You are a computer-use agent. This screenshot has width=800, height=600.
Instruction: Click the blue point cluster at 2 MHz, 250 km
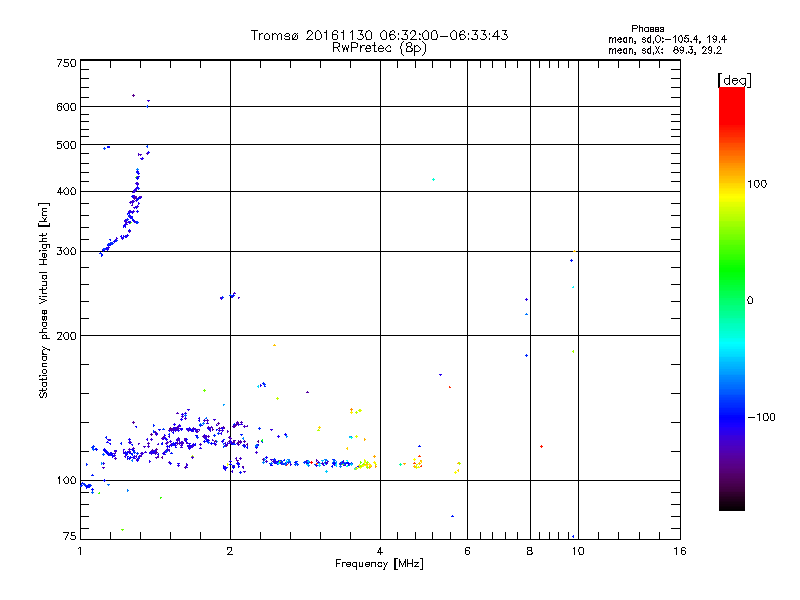[x=230, y=296]
